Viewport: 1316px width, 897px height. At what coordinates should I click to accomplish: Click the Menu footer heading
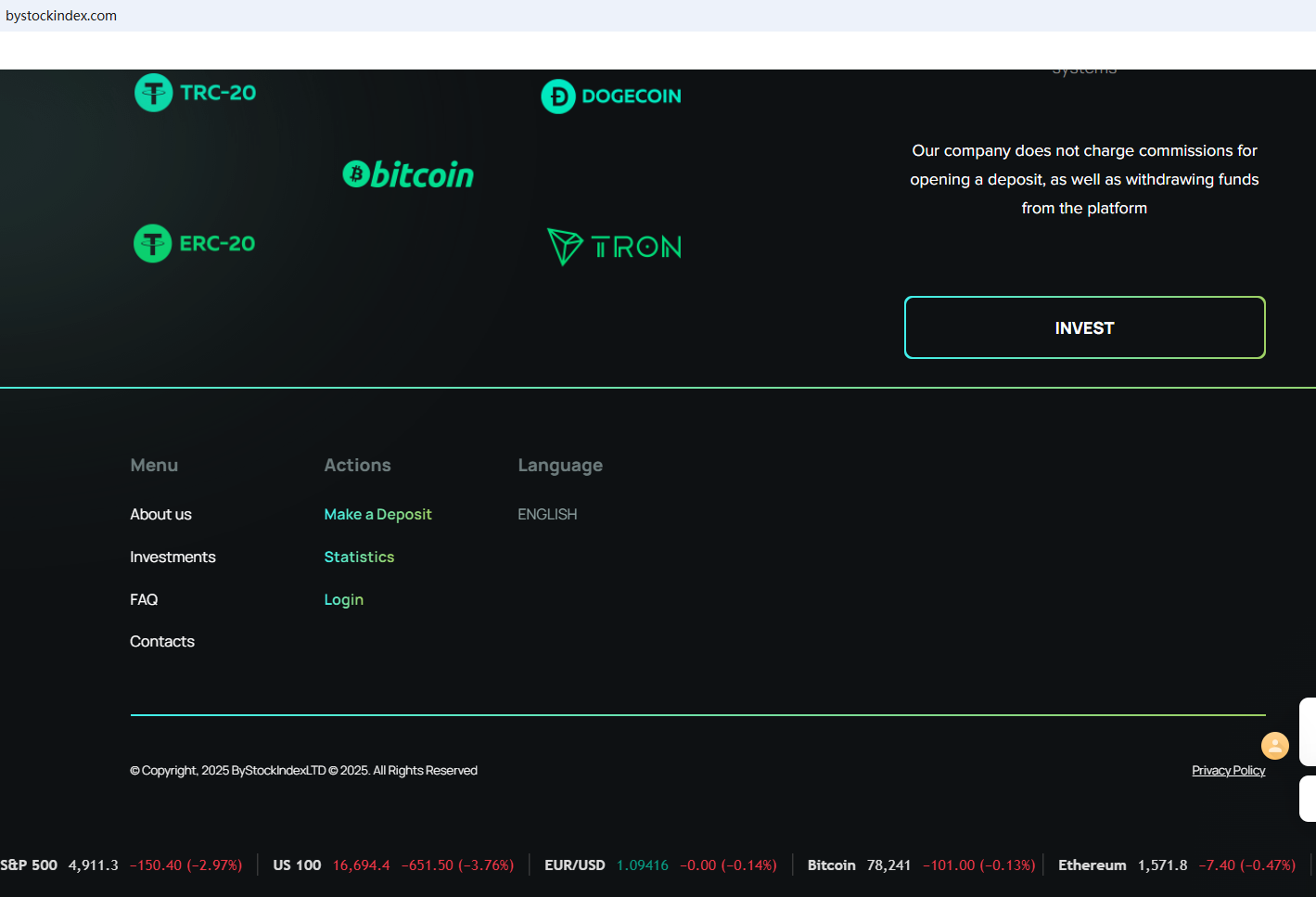[154, 466]
